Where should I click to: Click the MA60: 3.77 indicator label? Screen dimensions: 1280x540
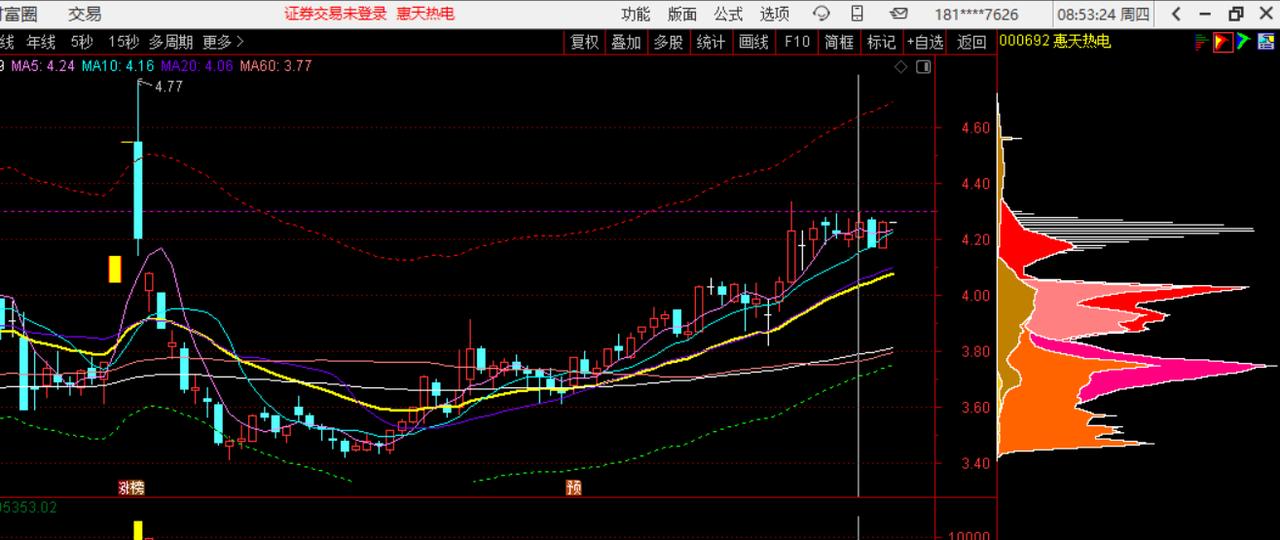[x=275, y=67]
